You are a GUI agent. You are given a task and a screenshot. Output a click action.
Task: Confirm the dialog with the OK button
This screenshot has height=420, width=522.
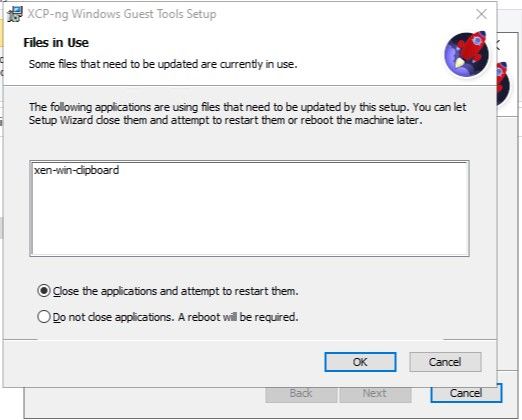click(360, 362)
